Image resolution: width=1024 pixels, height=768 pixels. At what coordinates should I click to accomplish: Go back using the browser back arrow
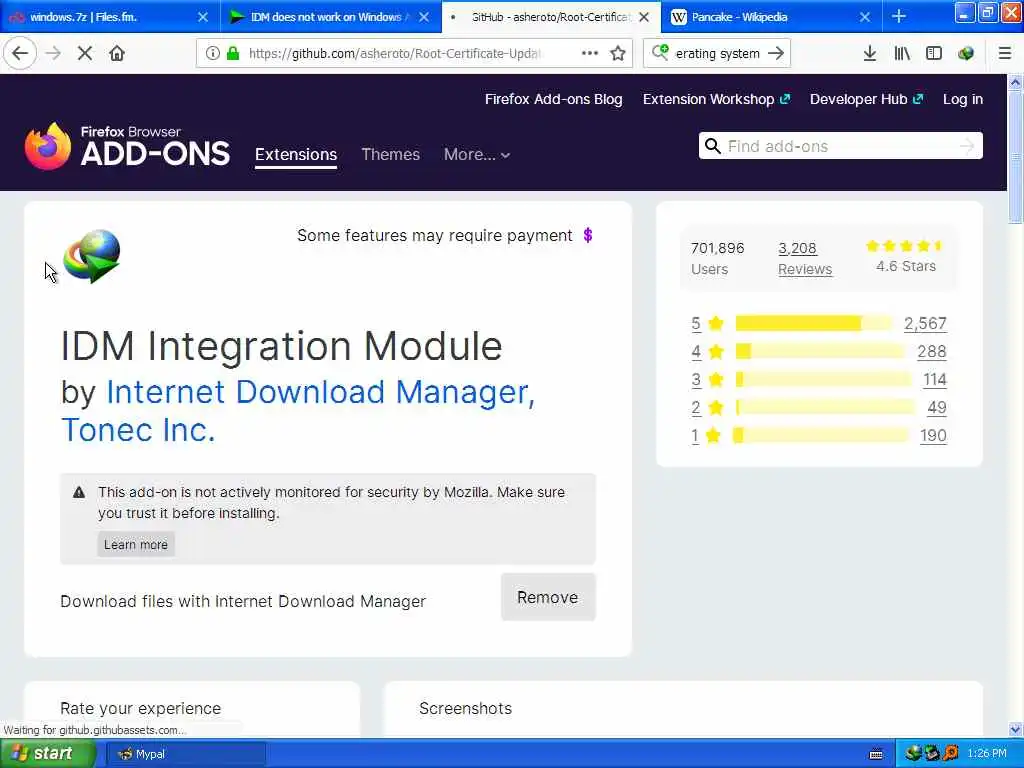(20, 54)
